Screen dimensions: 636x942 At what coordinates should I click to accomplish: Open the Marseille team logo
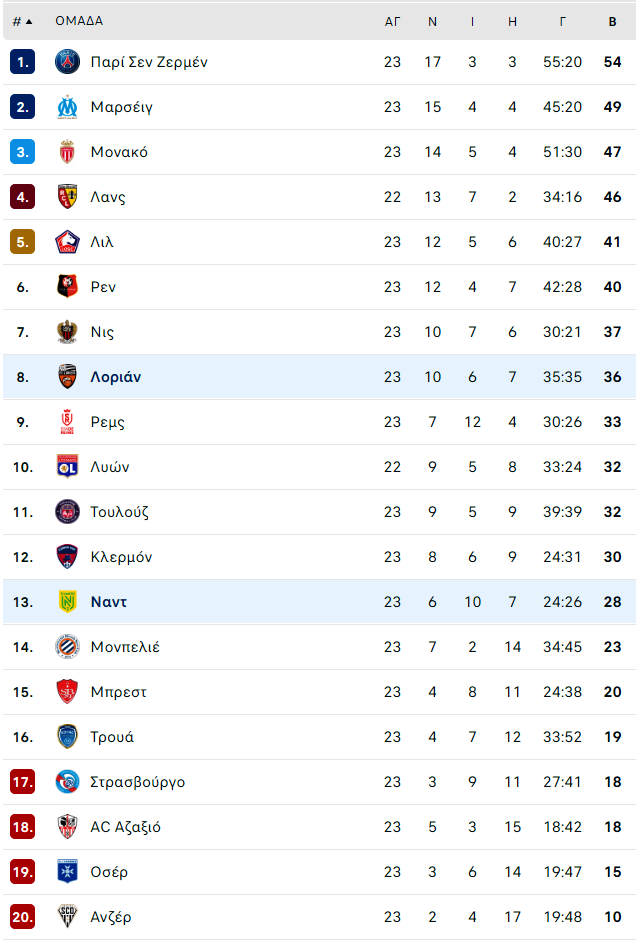(x=67, y=107)
